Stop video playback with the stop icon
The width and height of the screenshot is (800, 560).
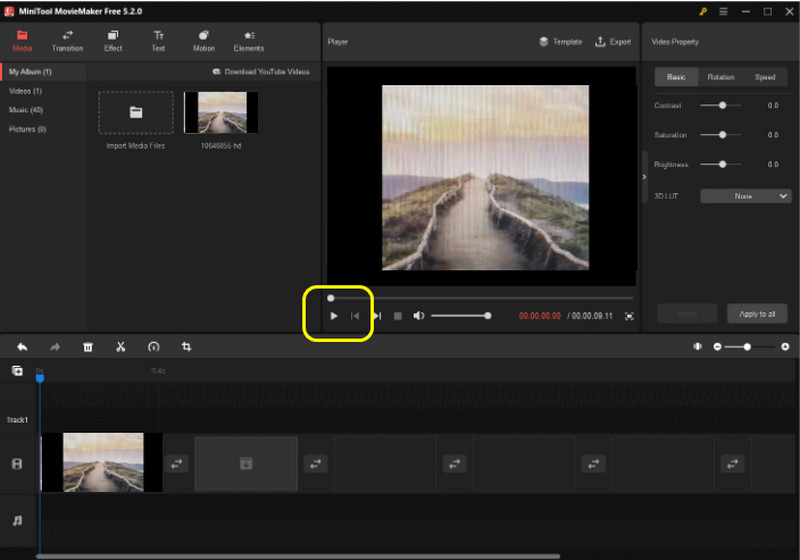397,316
